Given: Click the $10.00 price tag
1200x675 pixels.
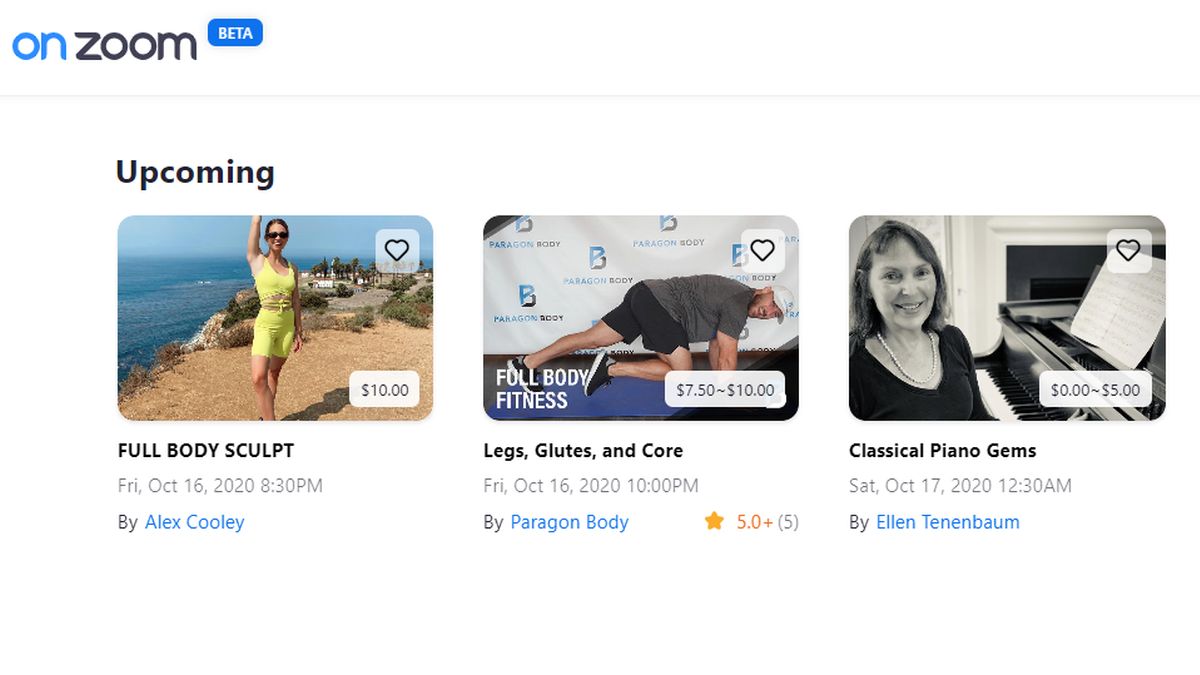Looking at the screenshot, I should point(384,390).
